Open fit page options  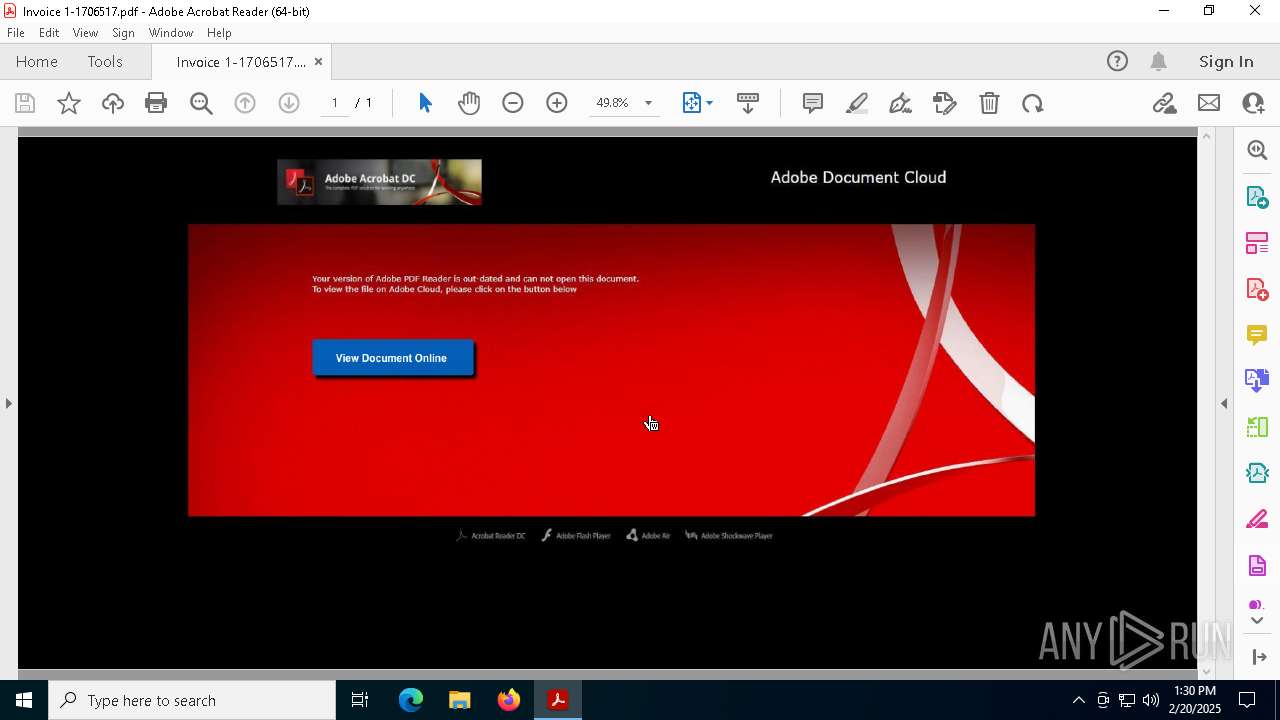point(697,103)
